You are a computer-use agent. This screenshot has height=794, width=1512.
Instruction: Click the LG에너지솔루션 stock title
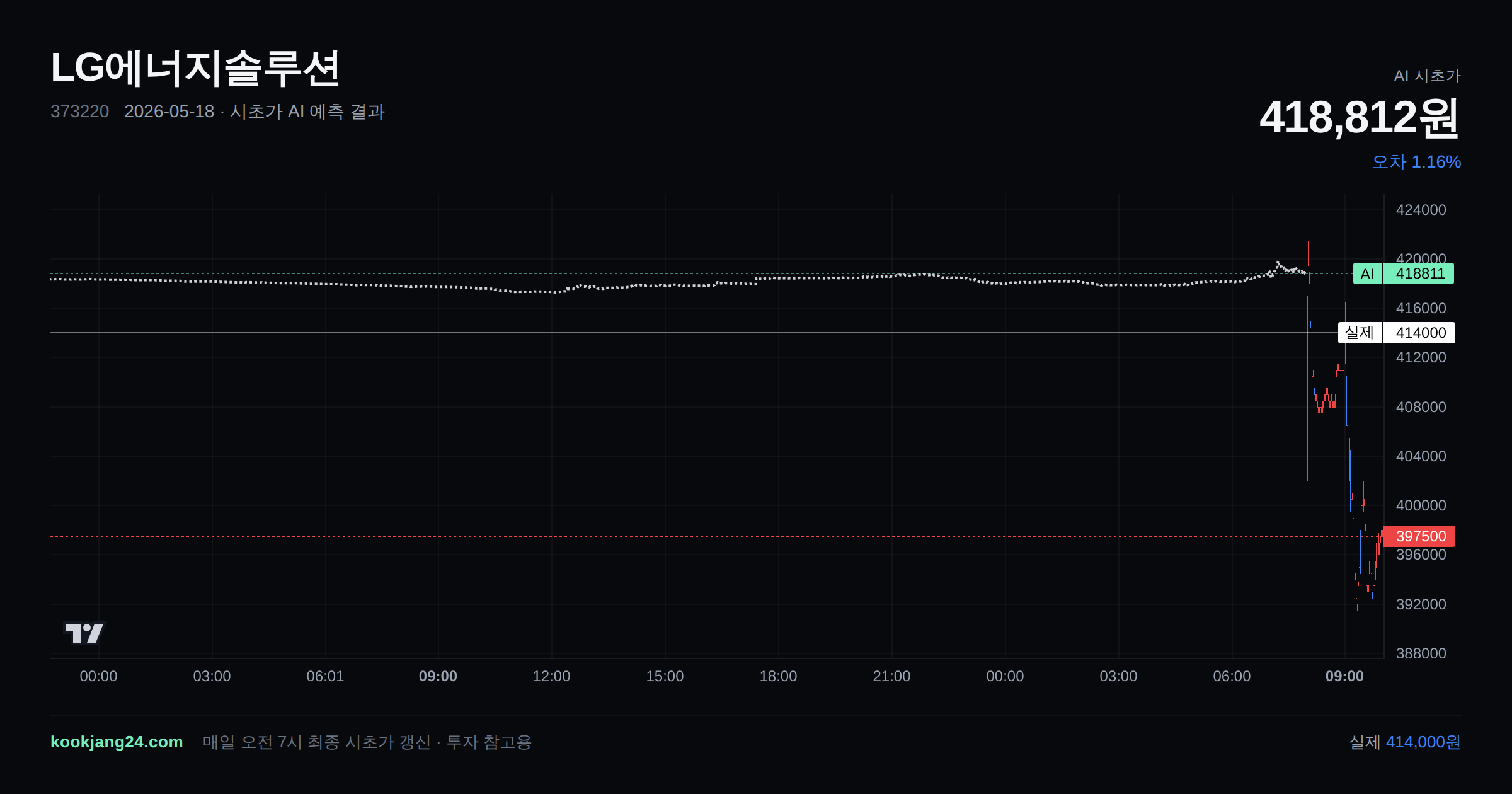coord(195,68)
